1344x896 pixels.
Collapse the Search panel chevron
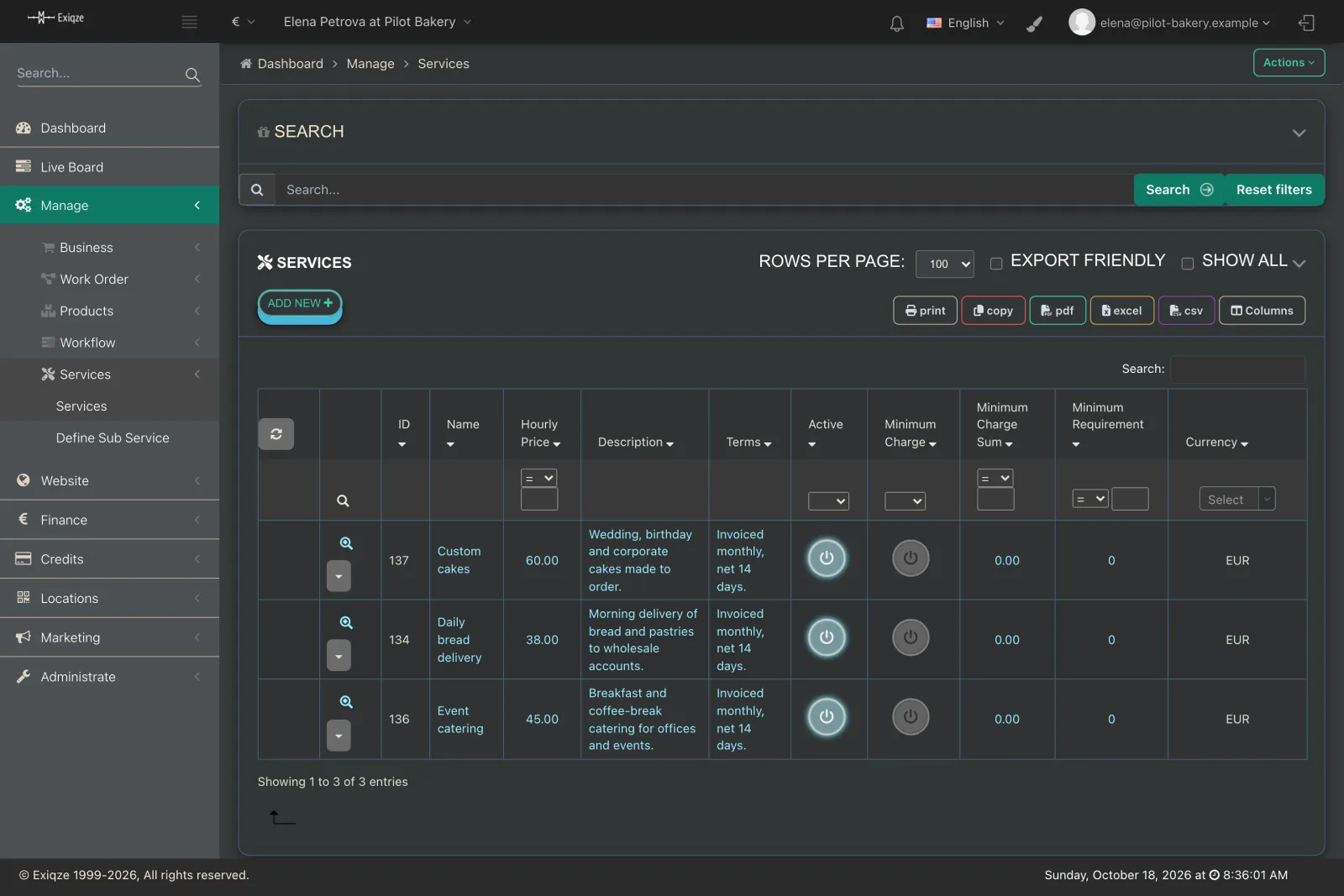1299,133
